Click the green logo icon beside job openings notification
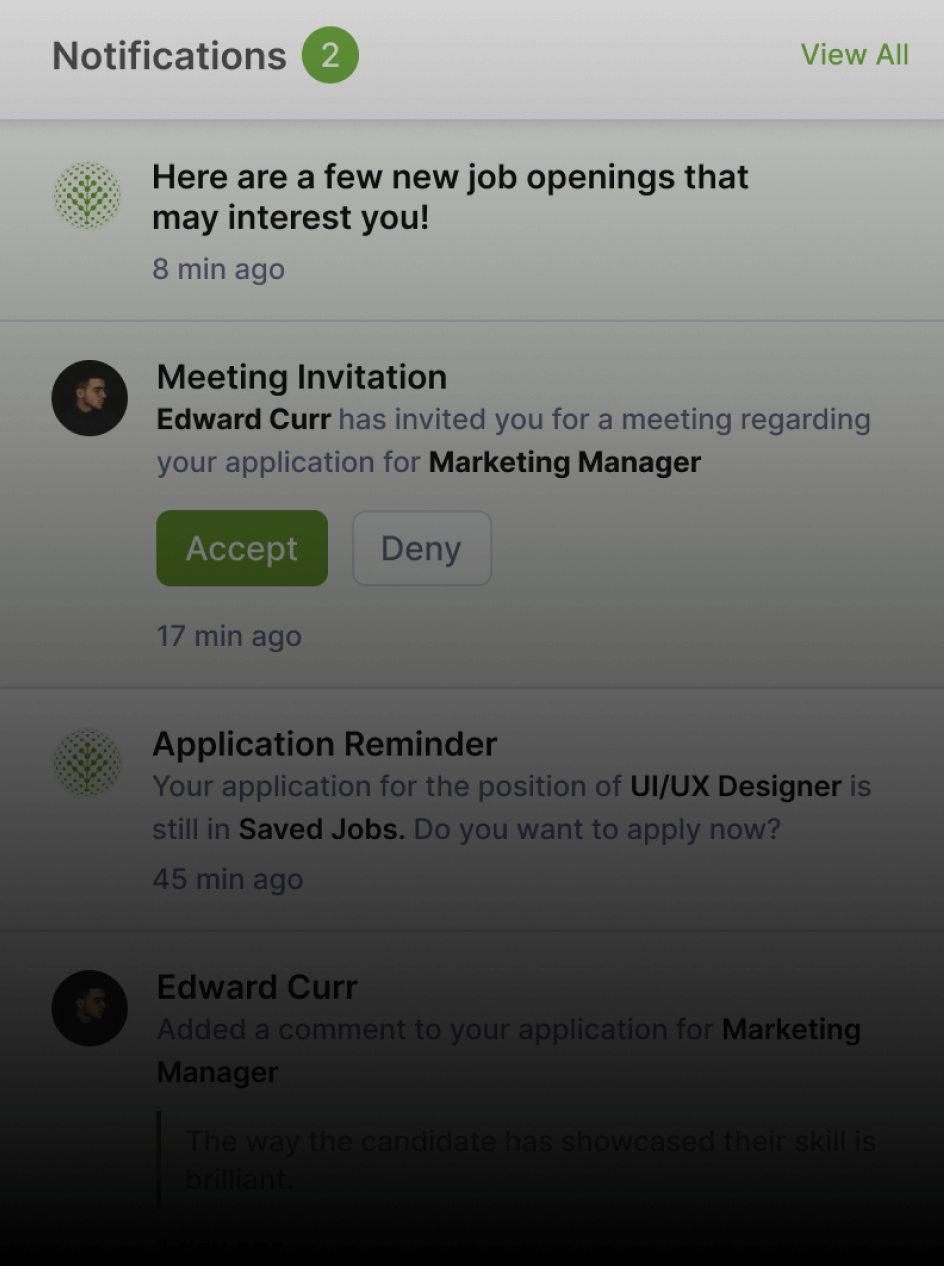This screenshot has width=944, height=1266. tap(87, 195)
